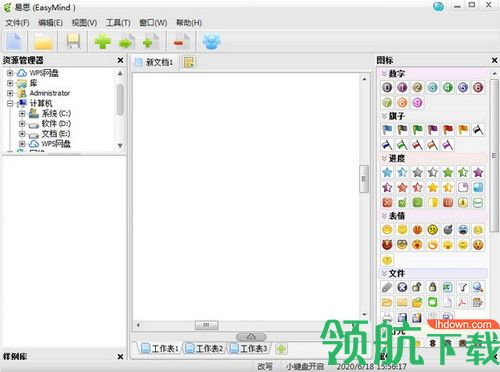Click the chat bubble icon in title bar

point(438,6)
